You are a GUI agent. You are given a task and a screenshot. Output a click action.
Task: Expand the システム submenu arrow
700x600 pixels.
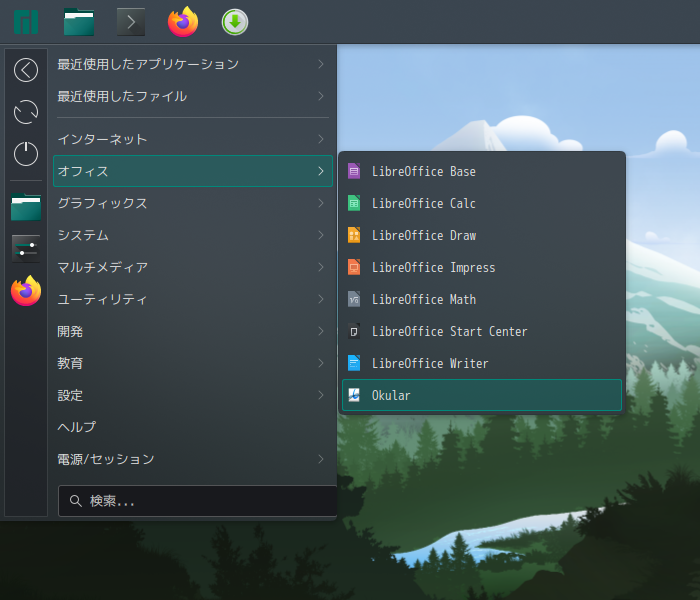(x=321, y=235)
